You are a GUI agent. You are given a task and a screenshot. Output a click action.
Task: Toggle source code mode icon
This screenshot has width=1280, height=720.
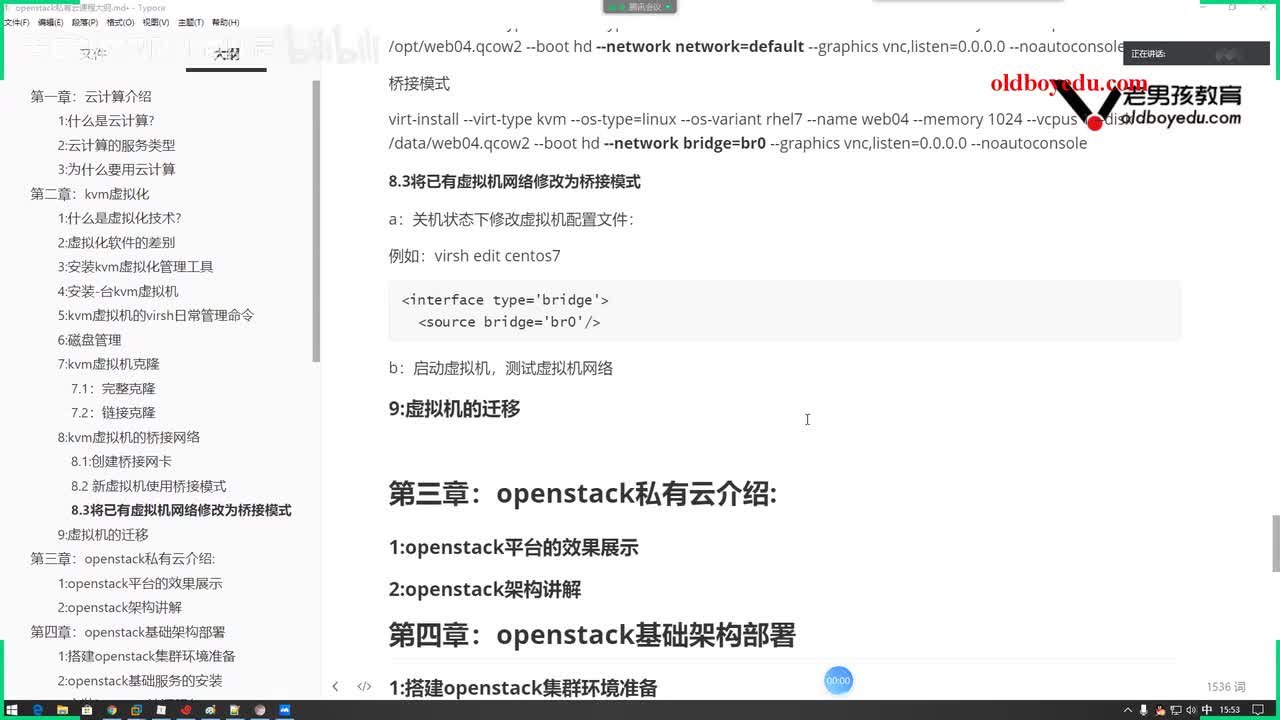click(364, 686)
